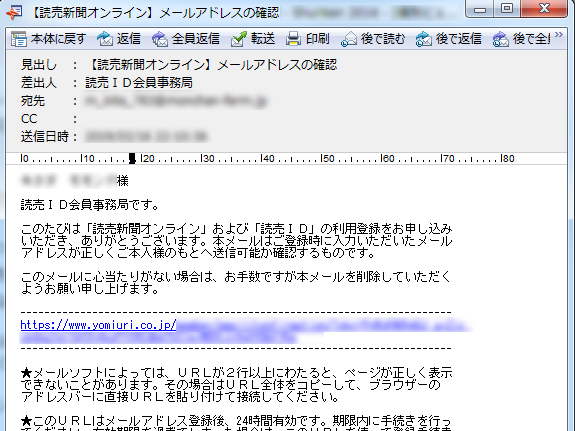Click the 印刷 text label

tap(318, 39)
